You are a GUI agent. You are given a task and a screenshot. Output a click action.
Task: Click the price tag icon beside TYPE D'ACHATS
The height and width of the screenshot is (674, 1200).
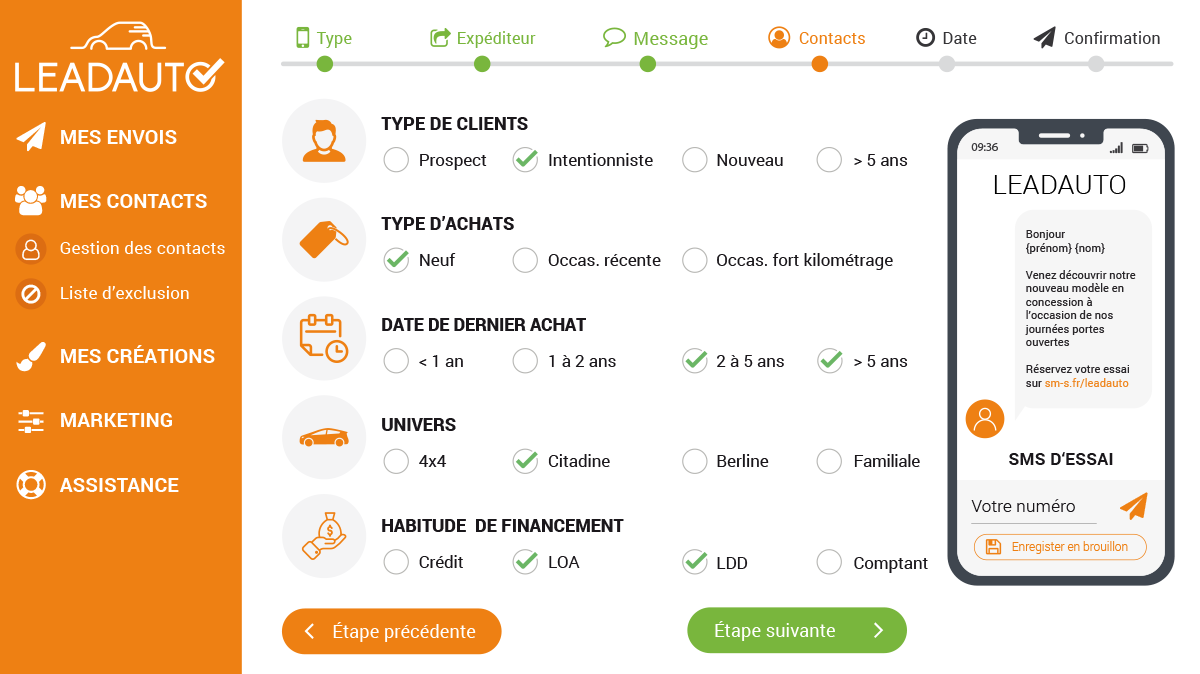(324, 240)
